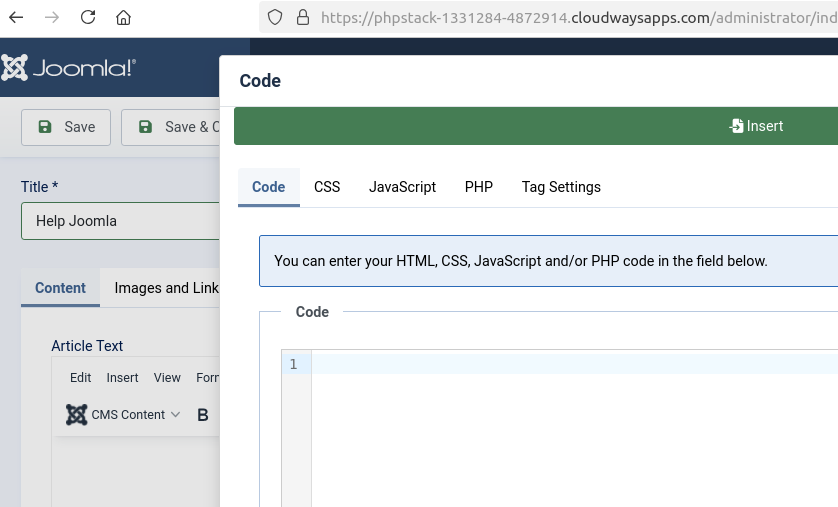
Task: Reload the page with refresh icon
Action: [x=88, y=18]
